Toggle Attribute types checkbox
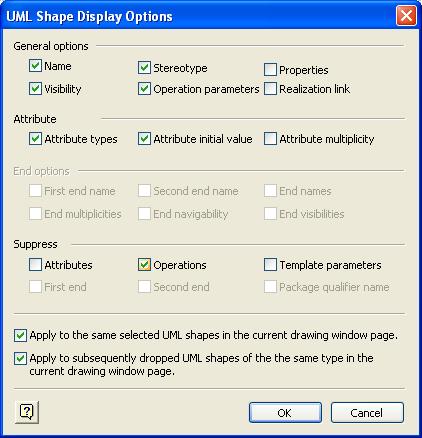 coord(35,139)
